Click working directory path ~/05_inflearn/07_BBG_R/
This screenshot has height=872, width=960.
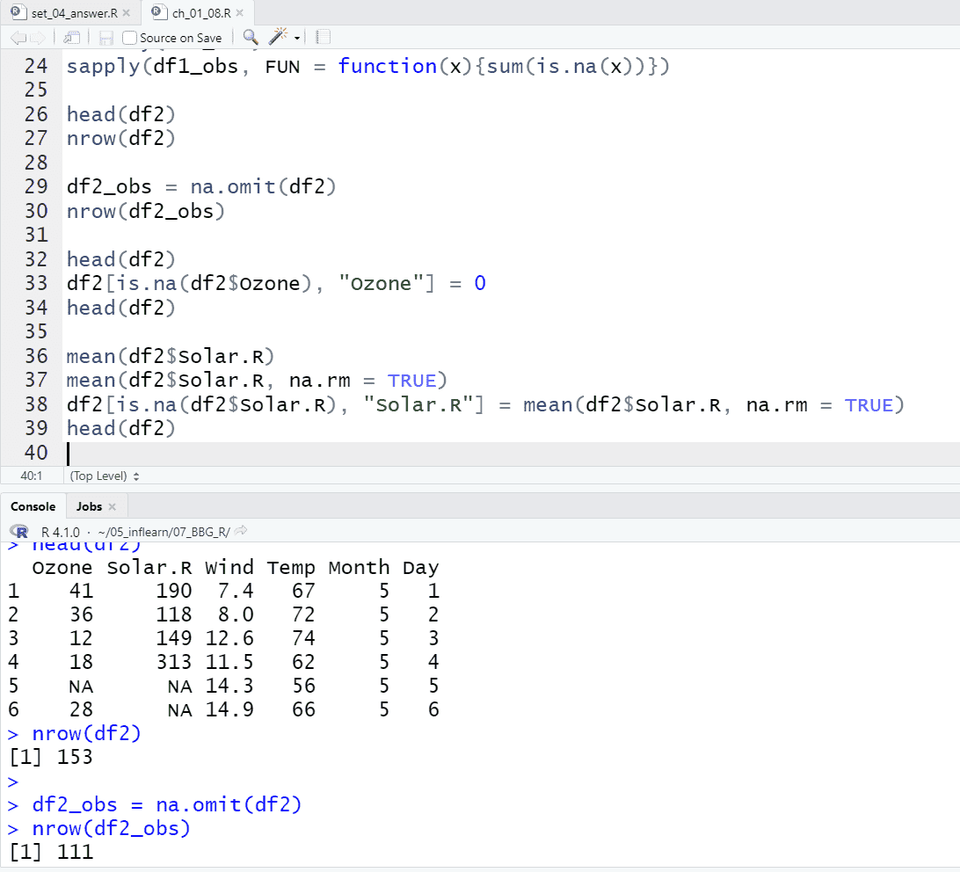[x=163, y=532]
